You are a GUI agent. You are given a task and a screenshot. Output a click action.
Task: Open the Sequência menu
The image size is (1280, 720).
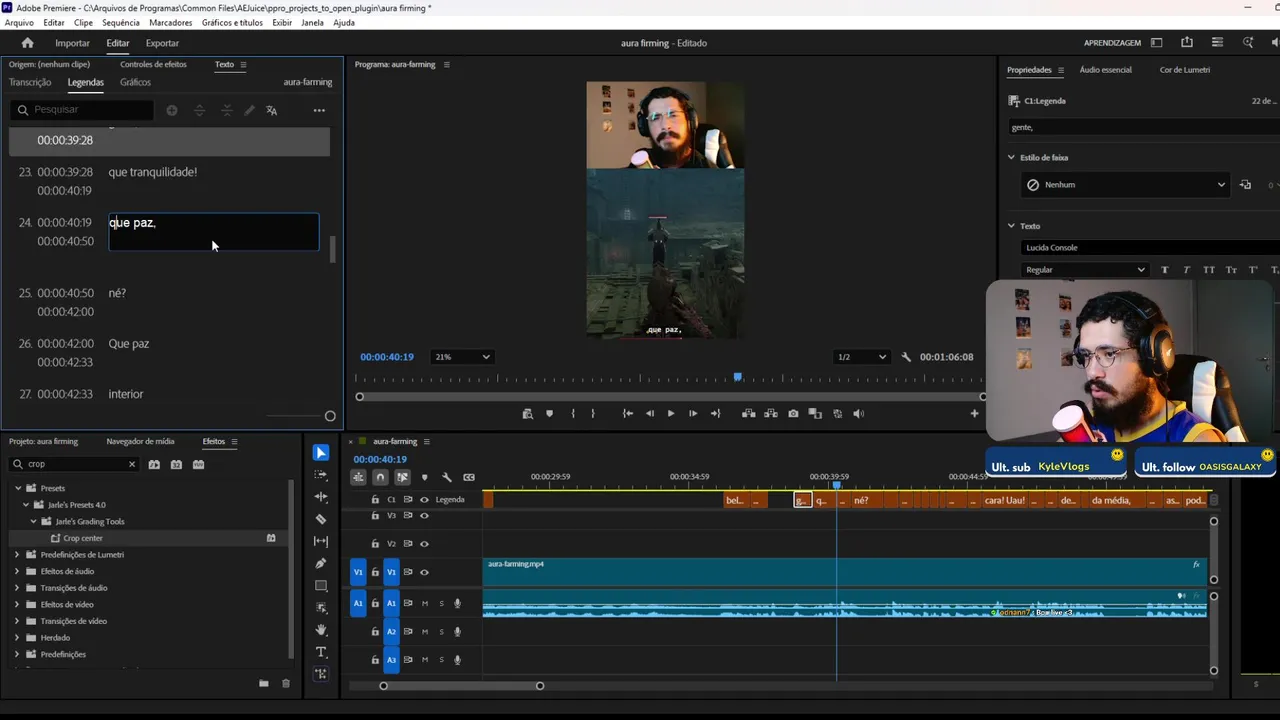(x=121, y=22)
